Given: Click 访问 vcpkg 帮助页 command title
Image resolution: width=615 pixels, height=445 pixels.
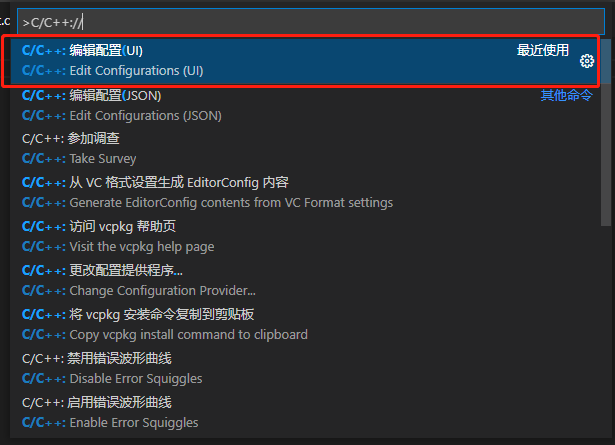Looking at the screenshot, I should pyautogui.click(x=122, y=226).
